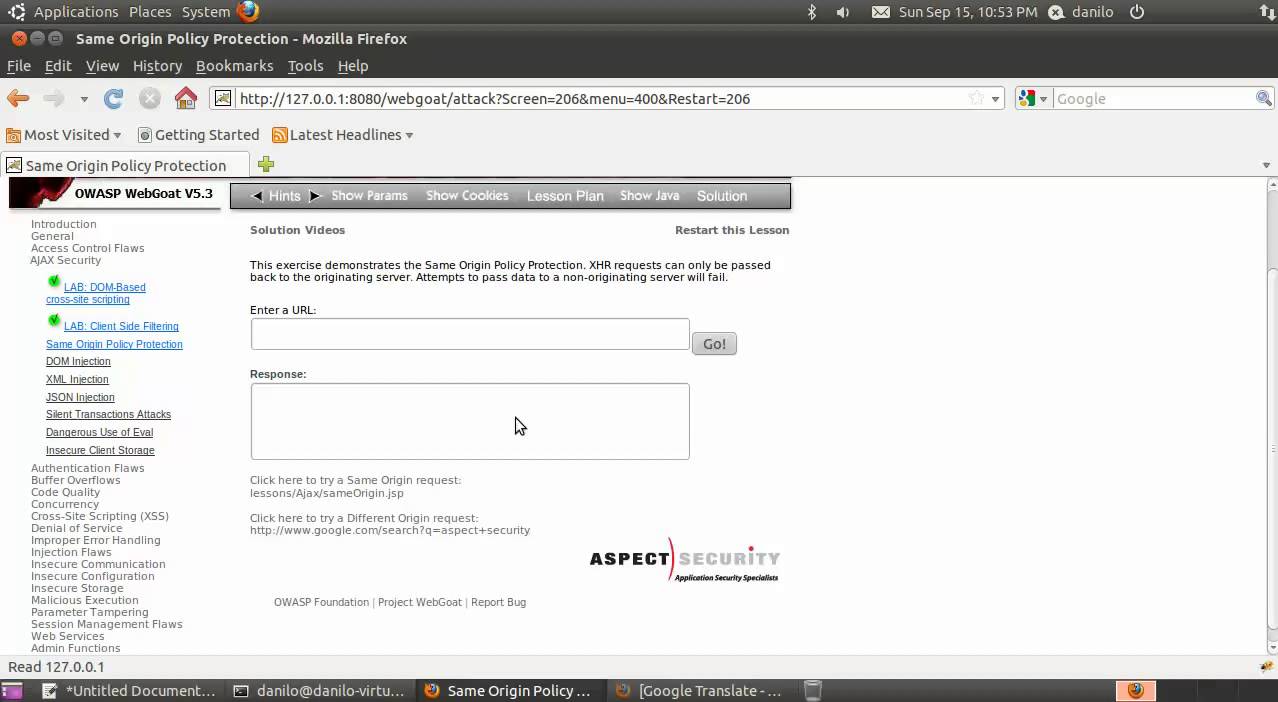Screen dimensions: 1278x702
Task: Open the Edit menu
Action: 58,66
